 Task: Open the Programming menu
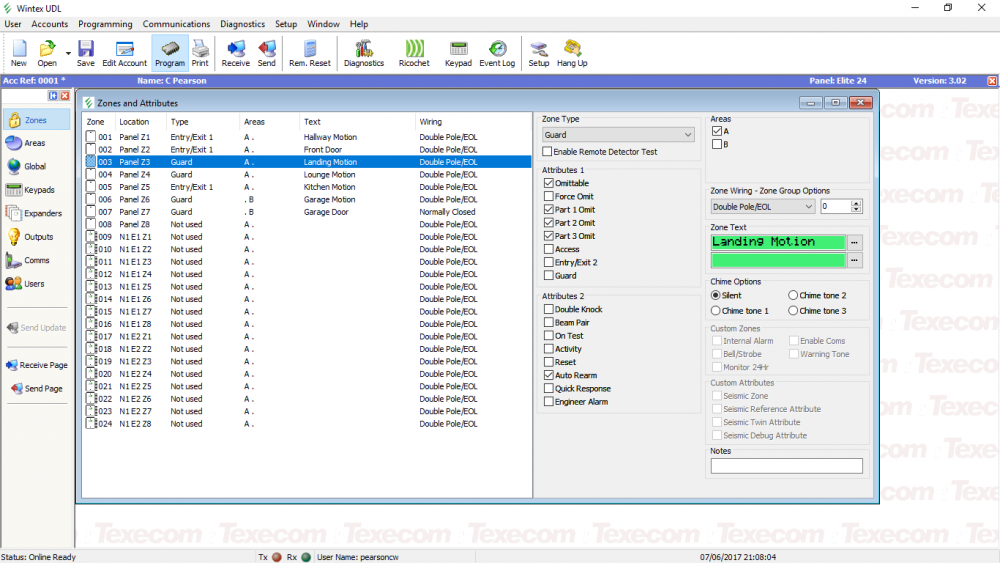tap(105, 24)
